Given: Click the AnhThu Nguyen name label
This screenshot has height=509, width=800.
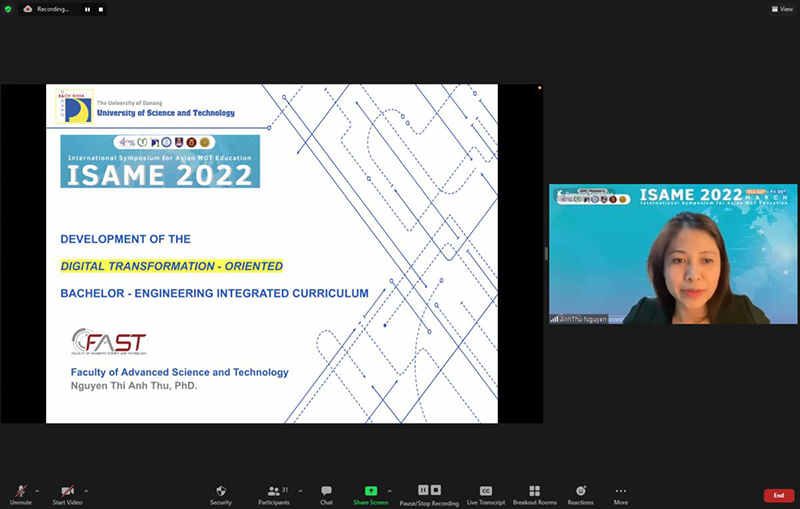Looking at the screenshot, I should pos(583,319).
